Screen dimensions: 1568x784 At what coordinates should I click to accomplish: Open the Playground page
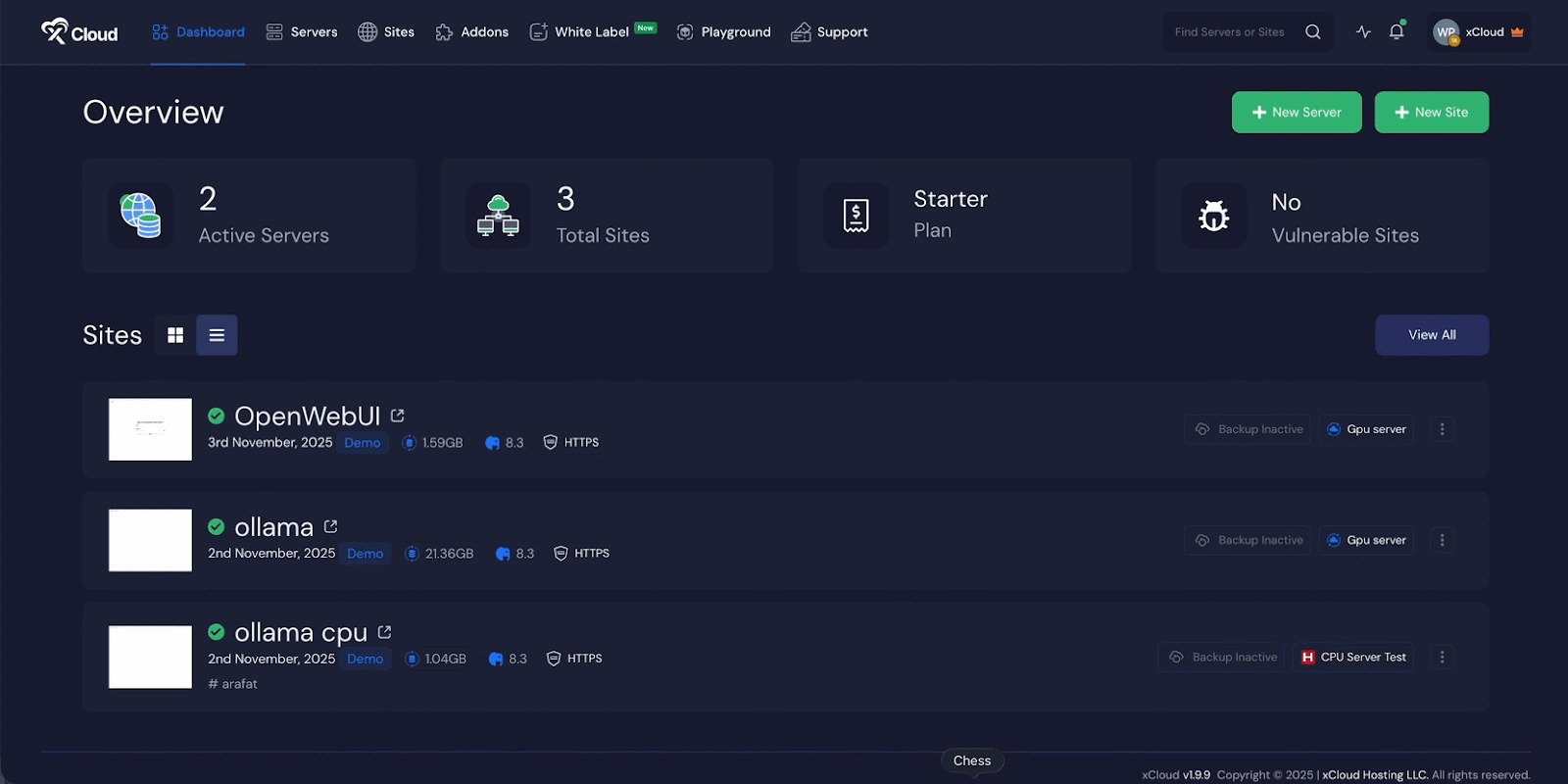[x=723, y=32]
